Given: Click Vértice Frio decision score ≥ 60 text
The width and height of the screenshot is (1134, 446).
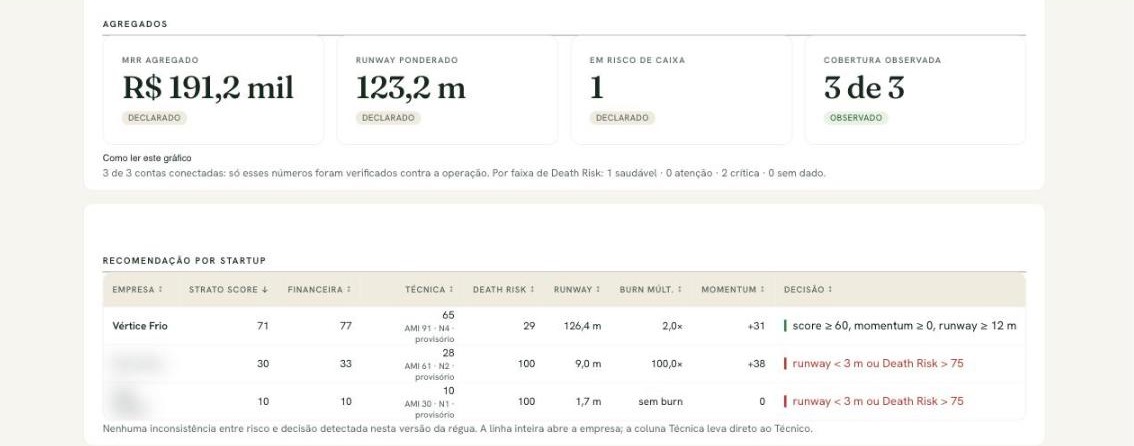Looking at the screenshot, I should tap(904, 326).
